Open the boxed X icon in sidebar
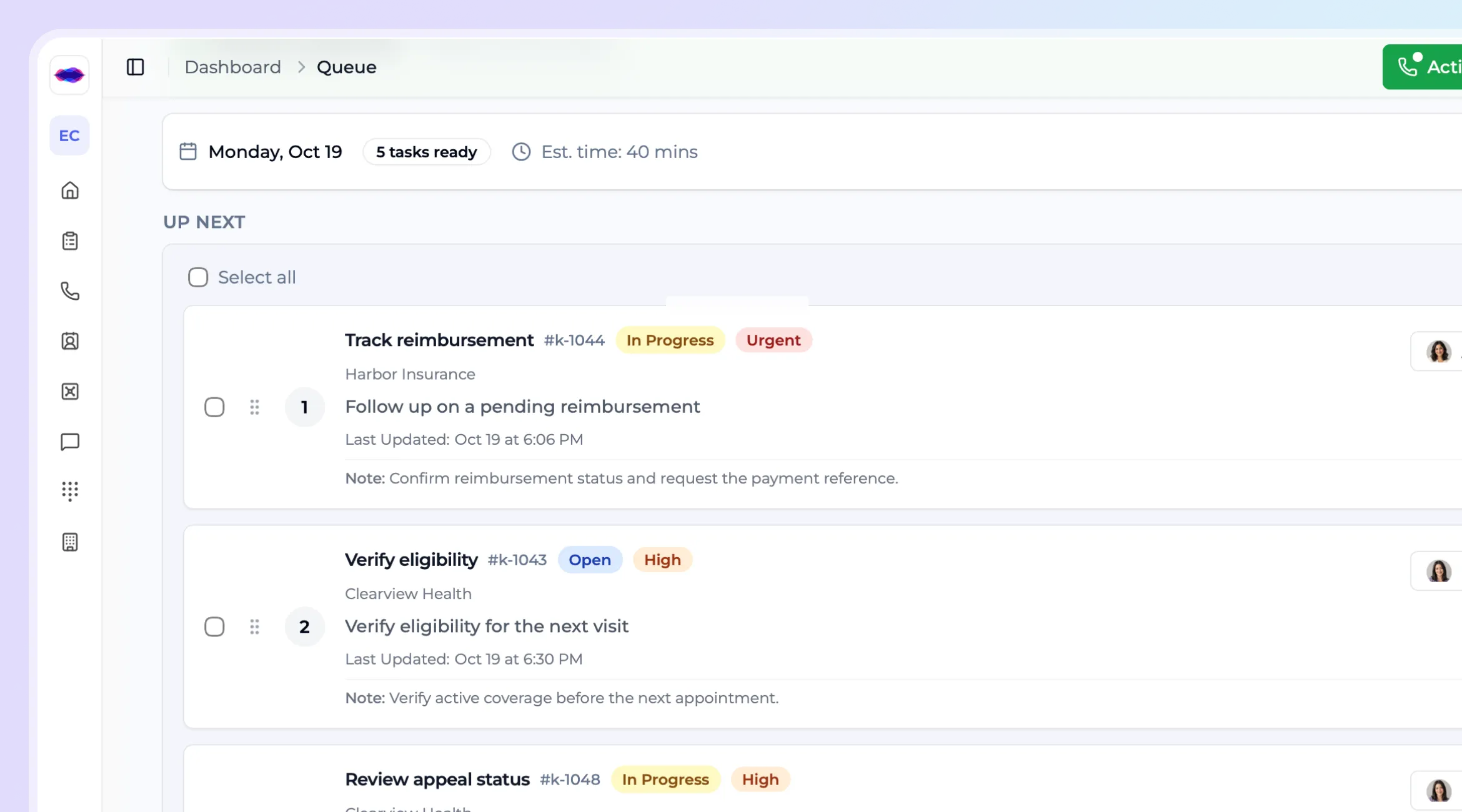 (x=70, y=392)
